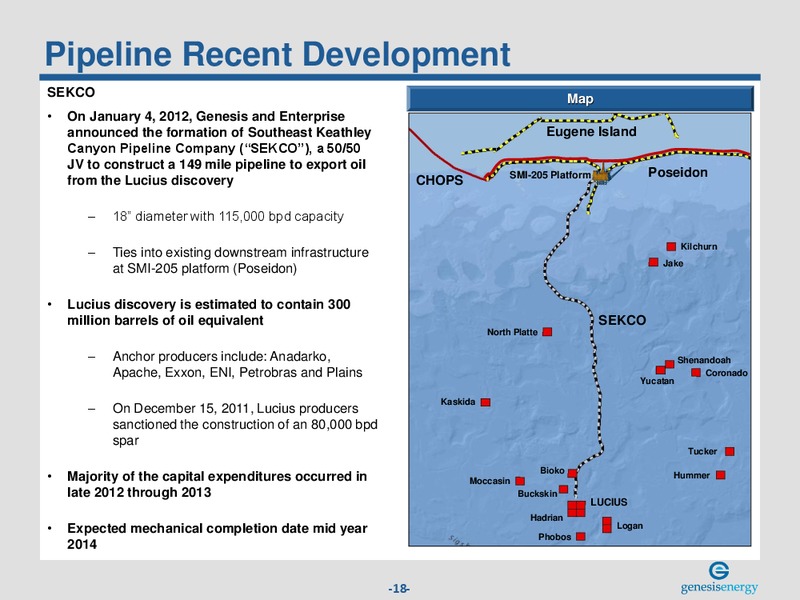Click the CHOPS map label
Viewport: 800px width, 600px height.
(x=440, y=180)
